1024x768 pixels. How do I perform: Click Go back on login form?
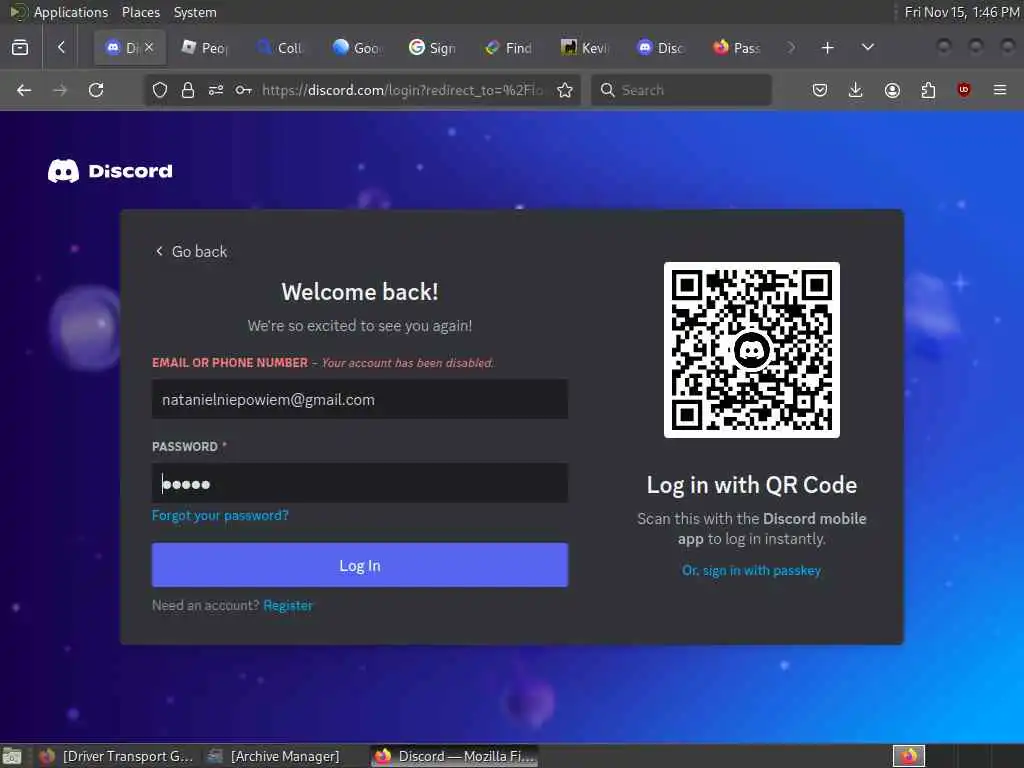(191, 251)
